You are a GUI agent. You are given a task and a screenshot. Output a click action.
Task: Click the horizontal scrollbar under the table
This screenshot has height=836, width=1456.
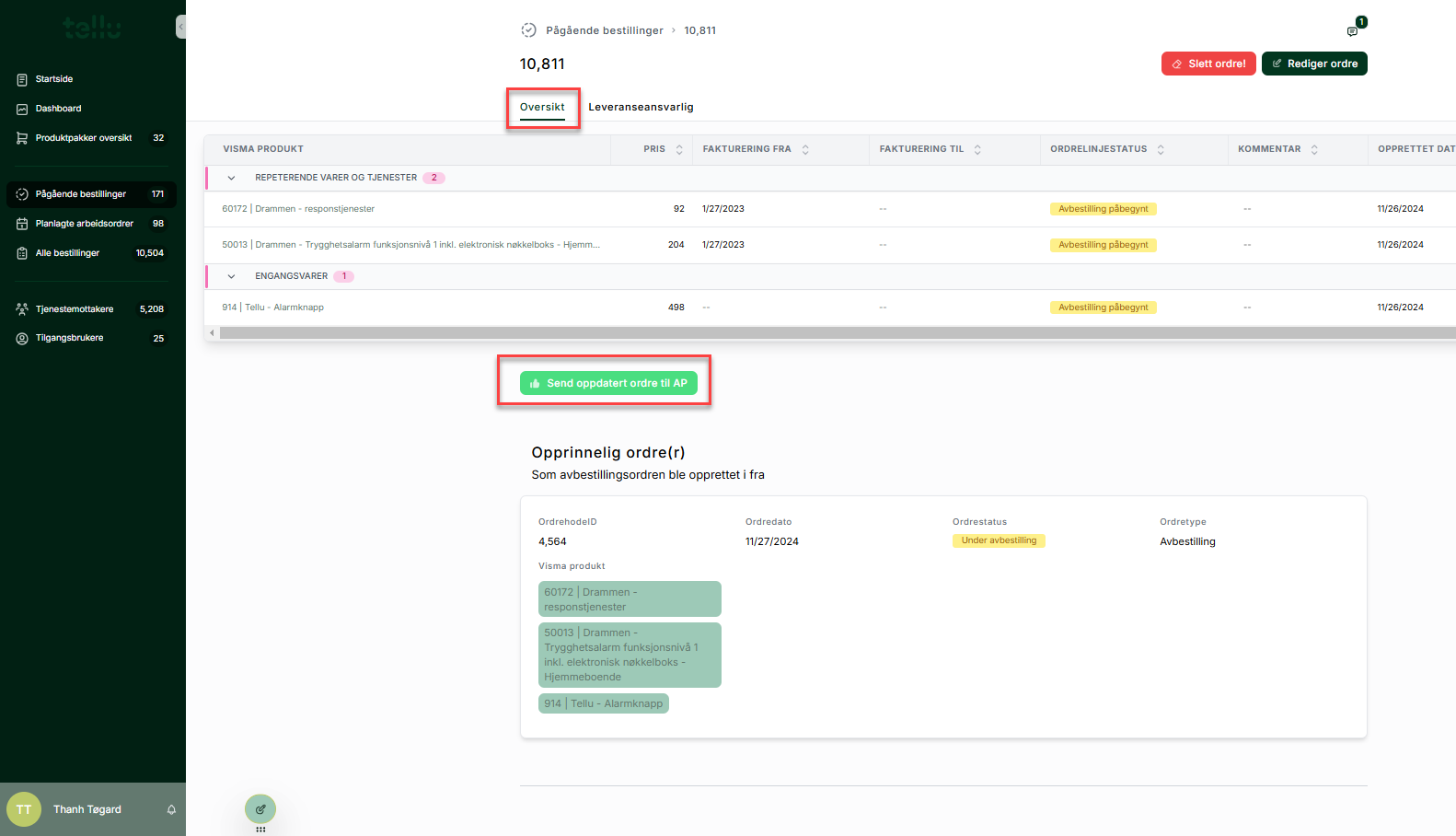(x=828, y=332)
